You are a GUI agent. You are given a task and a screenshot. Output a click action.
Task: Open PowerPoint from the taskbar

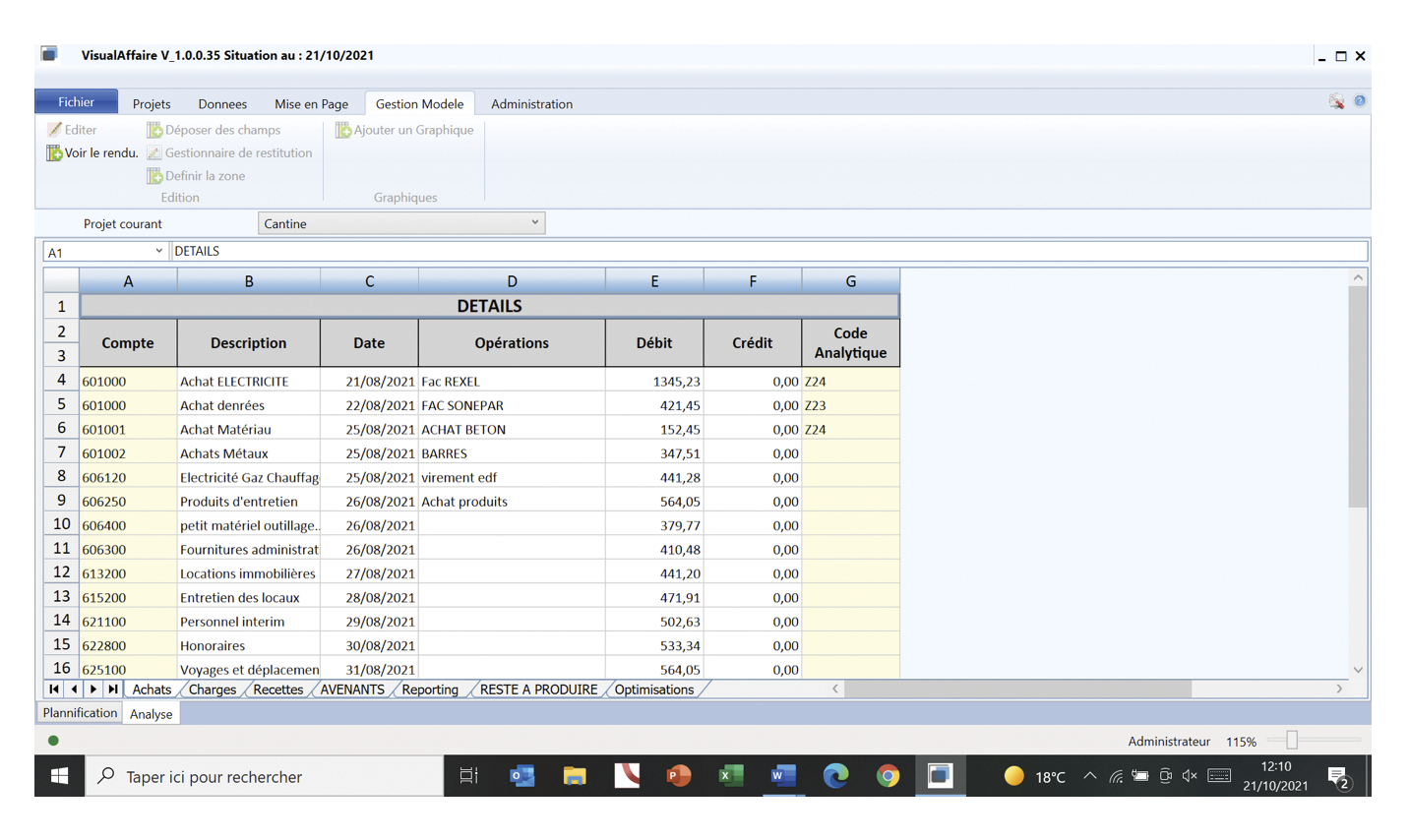pos(679,776)
